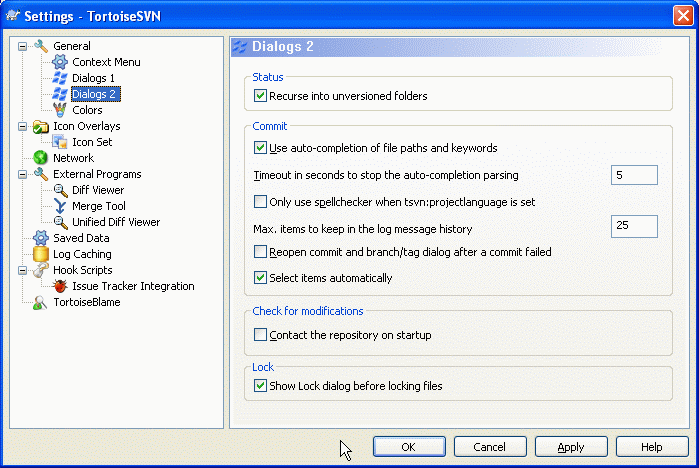Open the Network settings page

[74, 158]
